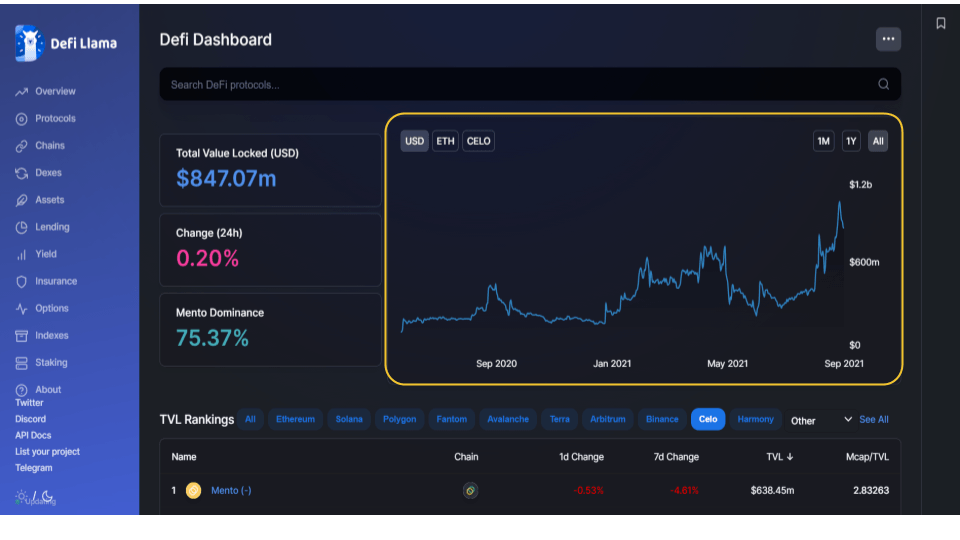The width and height of the screenshot is (960, 540).
Task: Click the 0.20% 24h change value
Action: click(x=207, y=258)
